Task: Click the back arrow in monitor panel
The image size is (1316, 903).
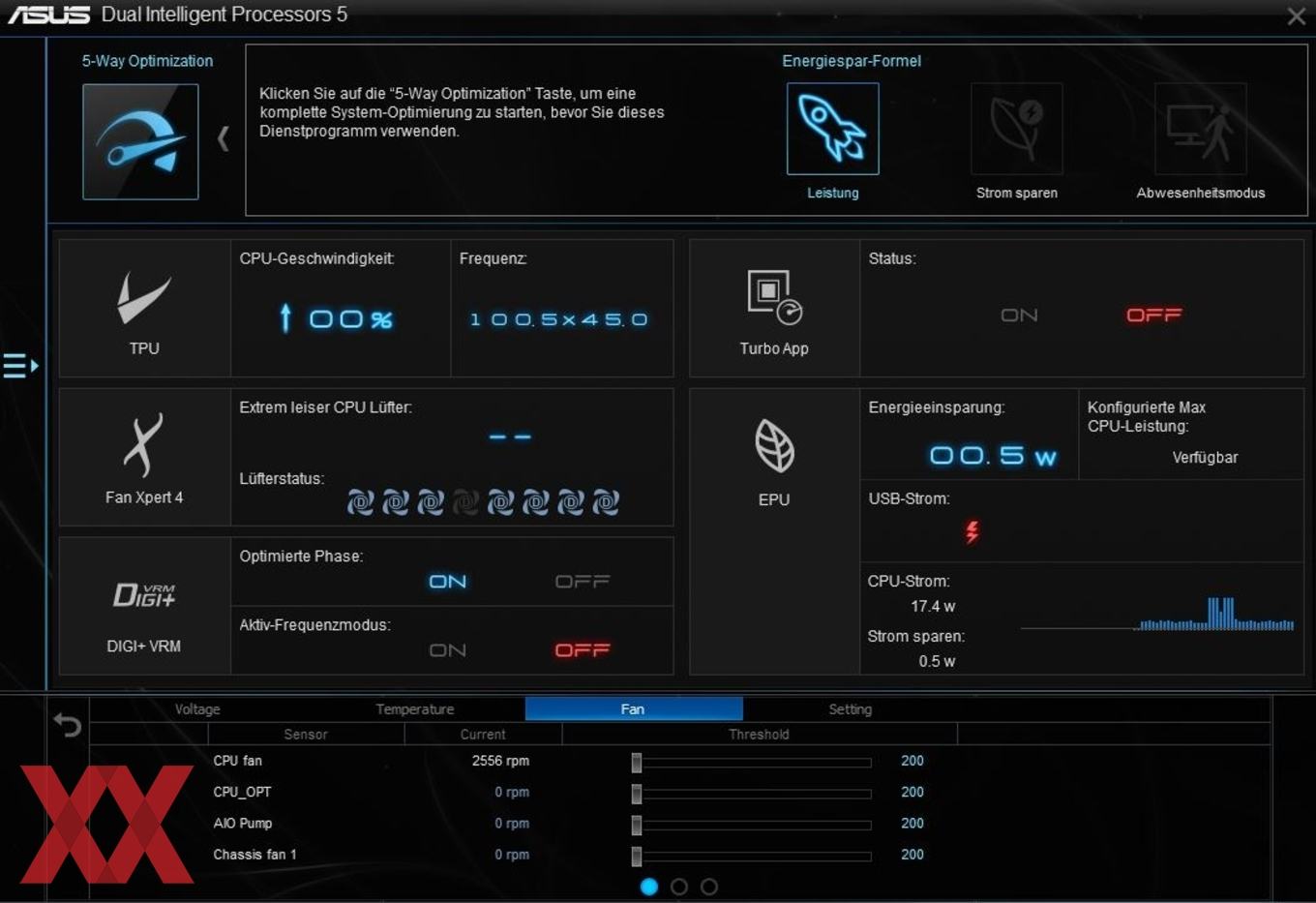Action: pyautogui.click(x=67, y=724)
